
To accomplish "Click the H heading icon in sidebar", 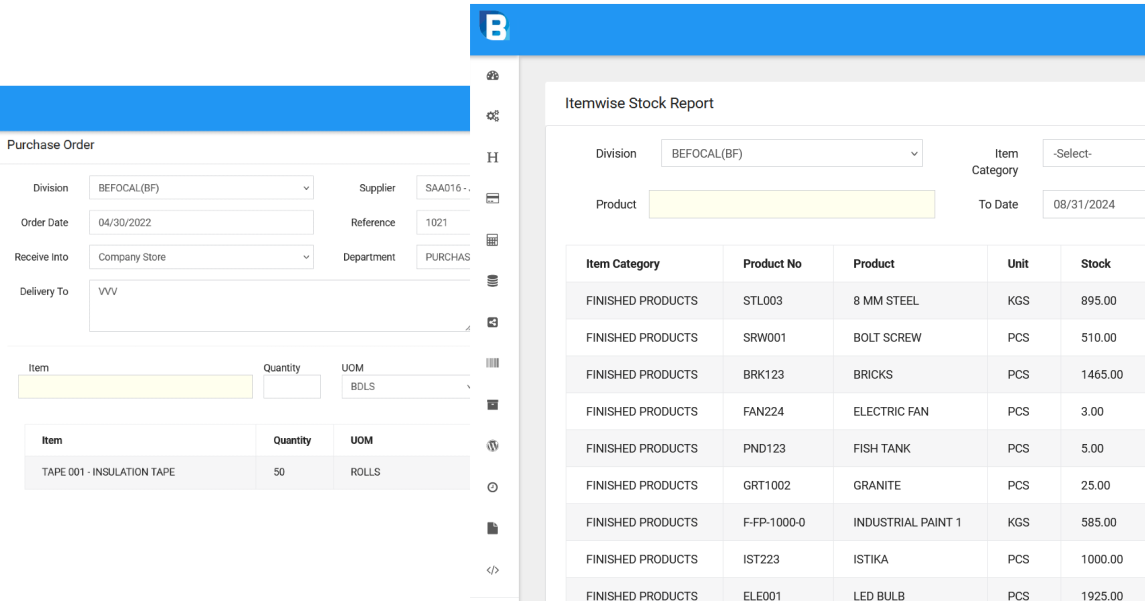I will (492, 157).
